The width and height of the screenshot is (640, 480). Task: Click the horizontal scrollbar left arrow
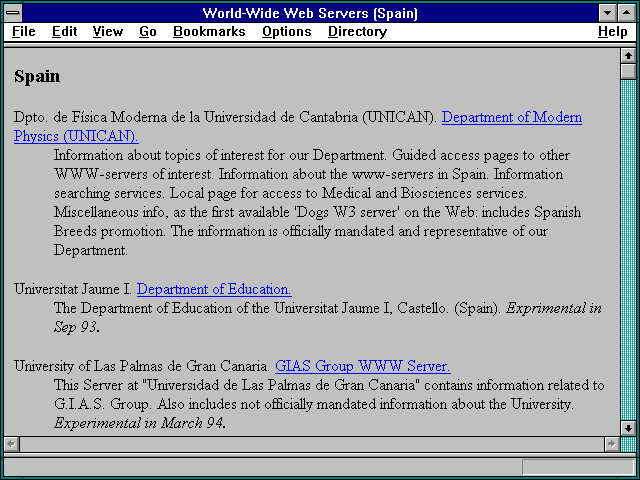11,444
